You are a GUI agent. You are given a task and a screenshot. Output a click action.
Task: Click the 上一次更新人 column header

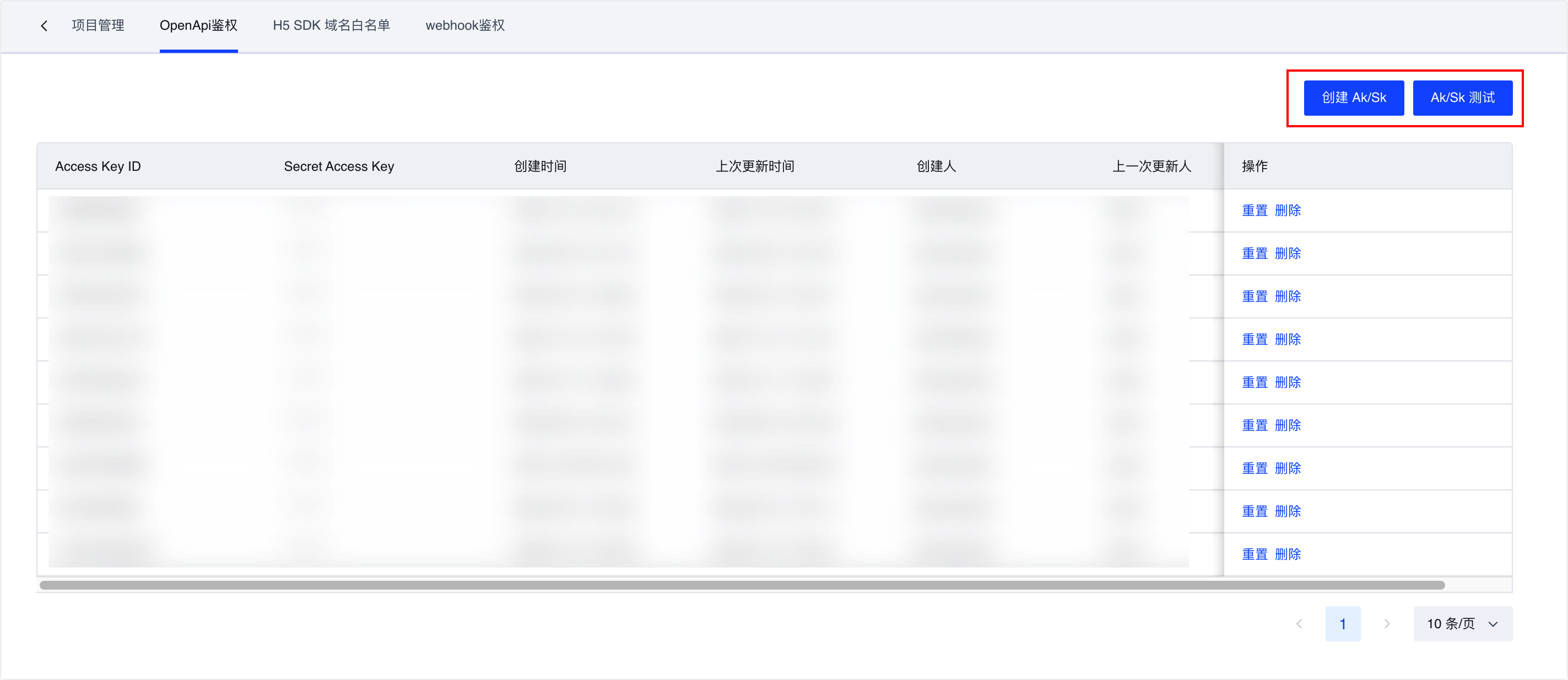coord(1151,166)
